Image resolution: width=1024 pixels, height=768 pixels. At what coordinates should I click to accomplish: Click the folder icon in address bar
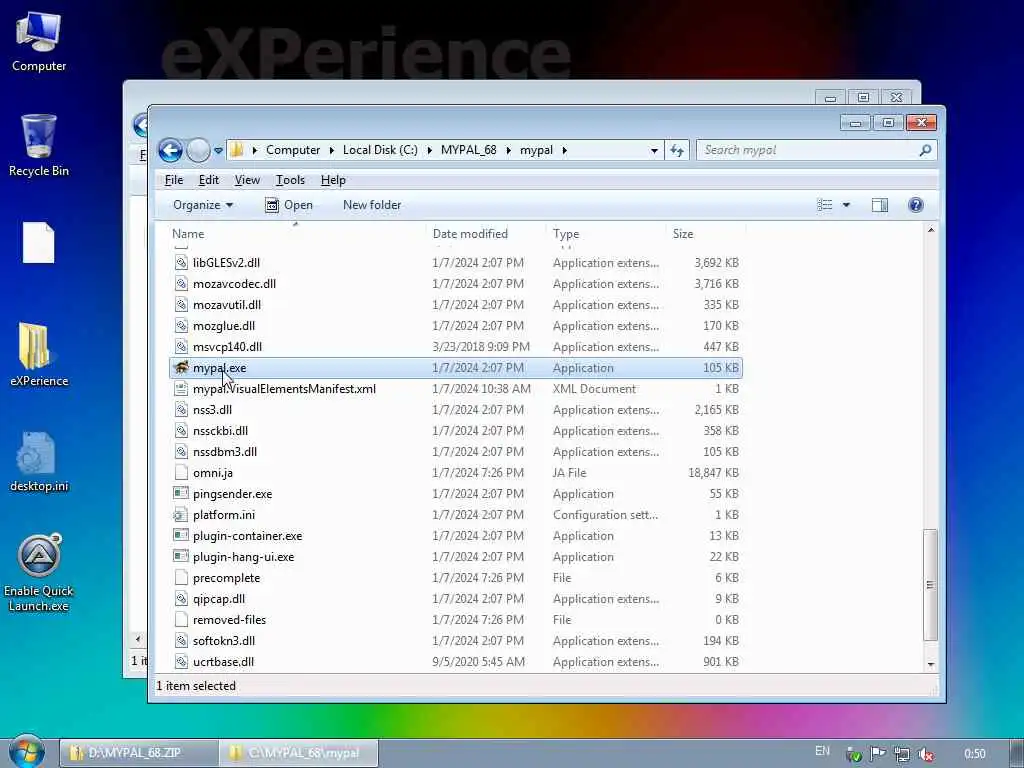236,150
